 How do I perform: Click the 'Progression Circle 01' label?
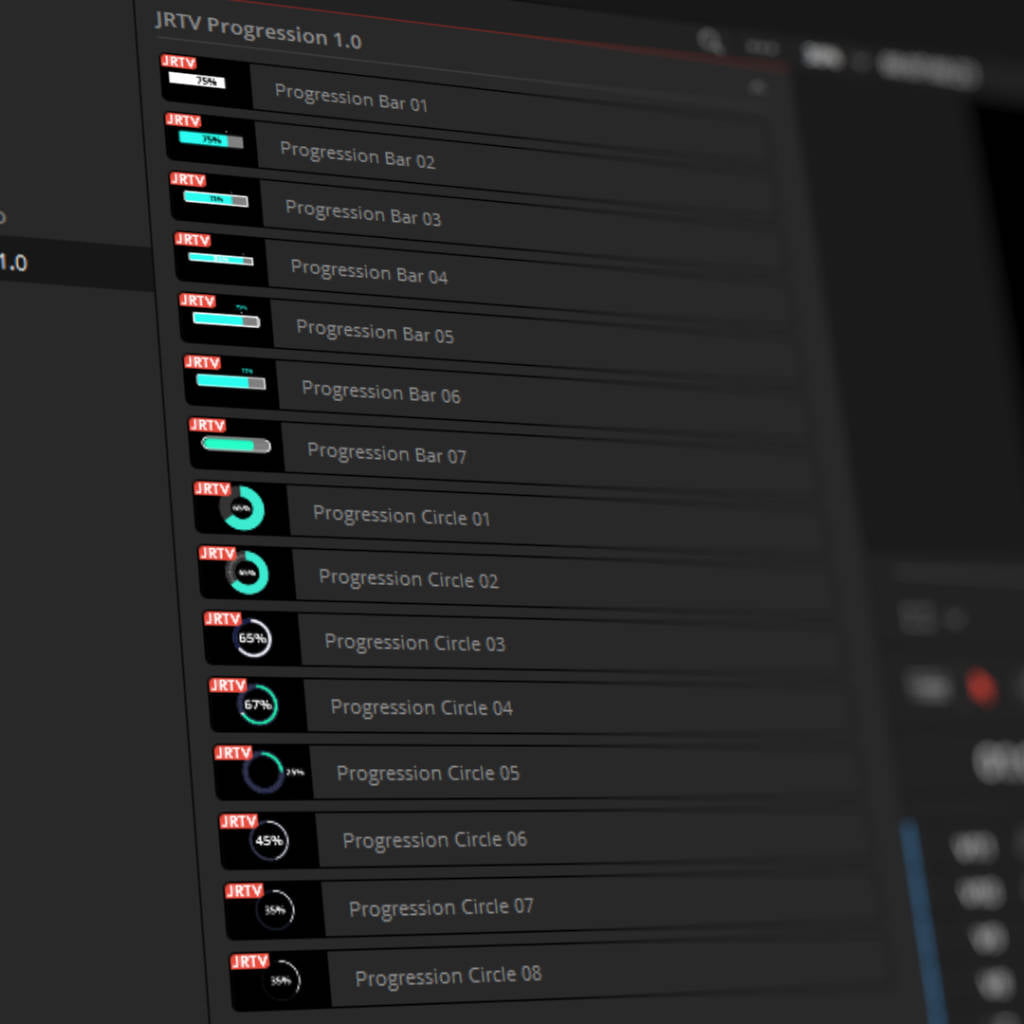tap(401, 515)
